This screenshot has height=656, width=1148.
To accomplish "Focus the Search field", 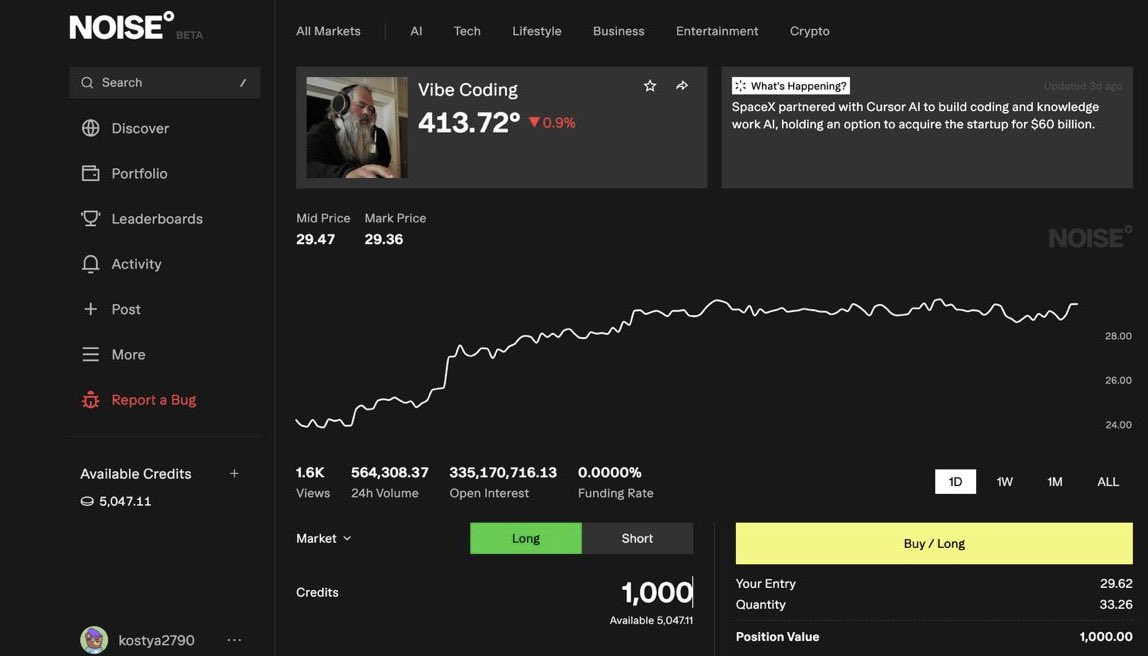I will pos(165,83).
